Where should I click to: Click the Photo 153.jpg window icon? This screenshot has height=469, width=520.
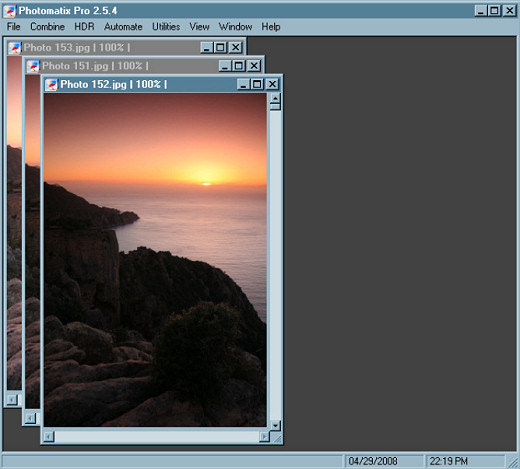(x=15, y=48)
